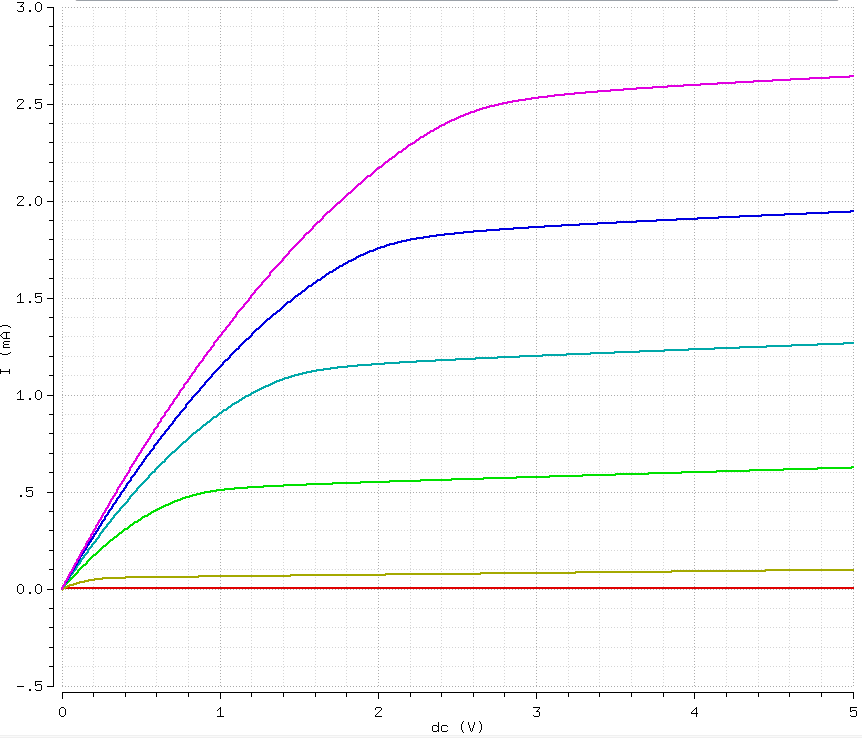Viewport: 862px width, 738px height.
Task: Click the x-axis tick value 5
Action: (853, 712)
